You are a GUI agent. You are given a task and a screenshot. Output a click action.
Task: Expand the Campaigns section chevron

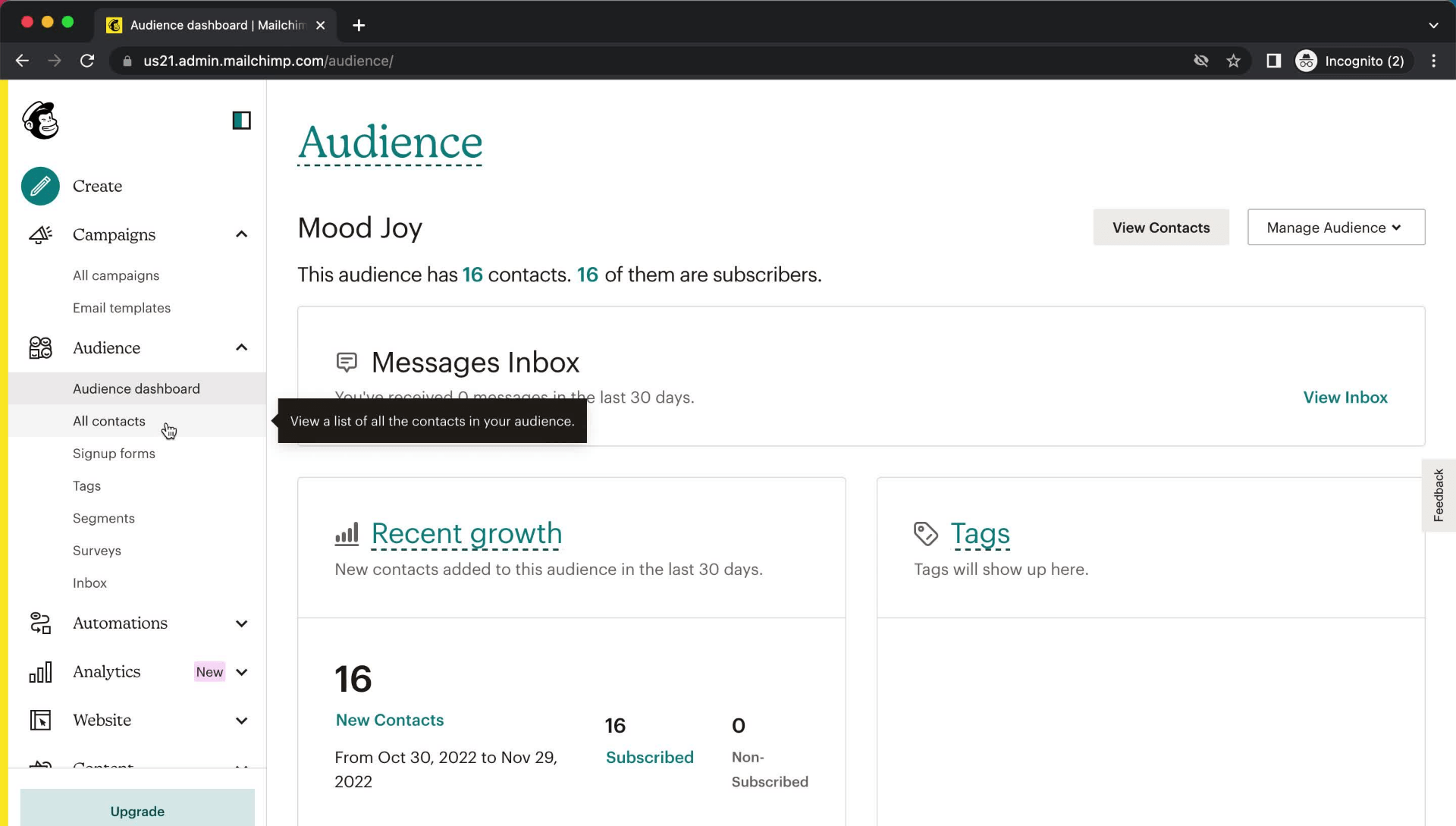click(x=243, y=234)
